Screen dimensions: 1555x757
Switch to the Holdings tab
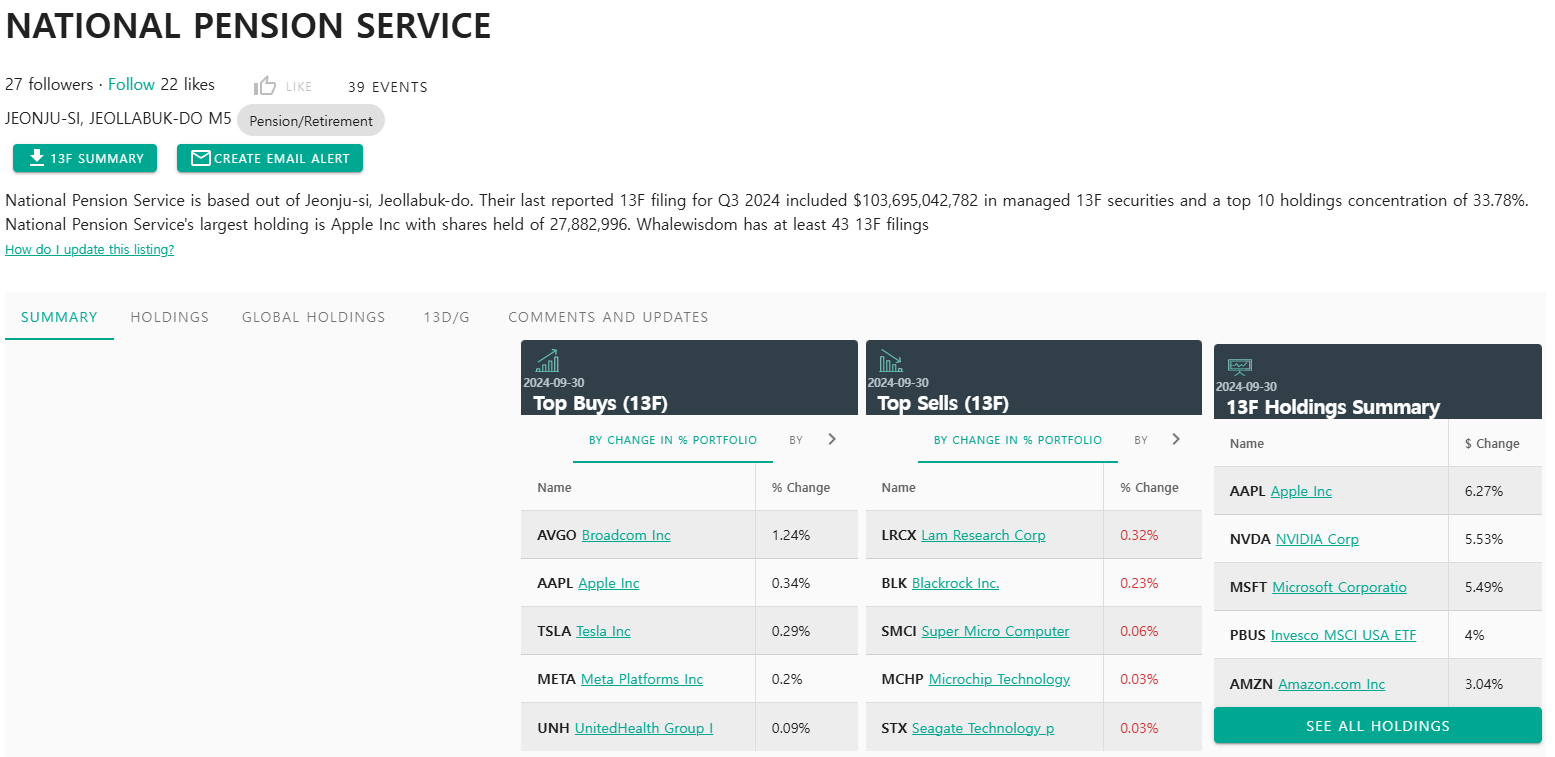(170, 317)
